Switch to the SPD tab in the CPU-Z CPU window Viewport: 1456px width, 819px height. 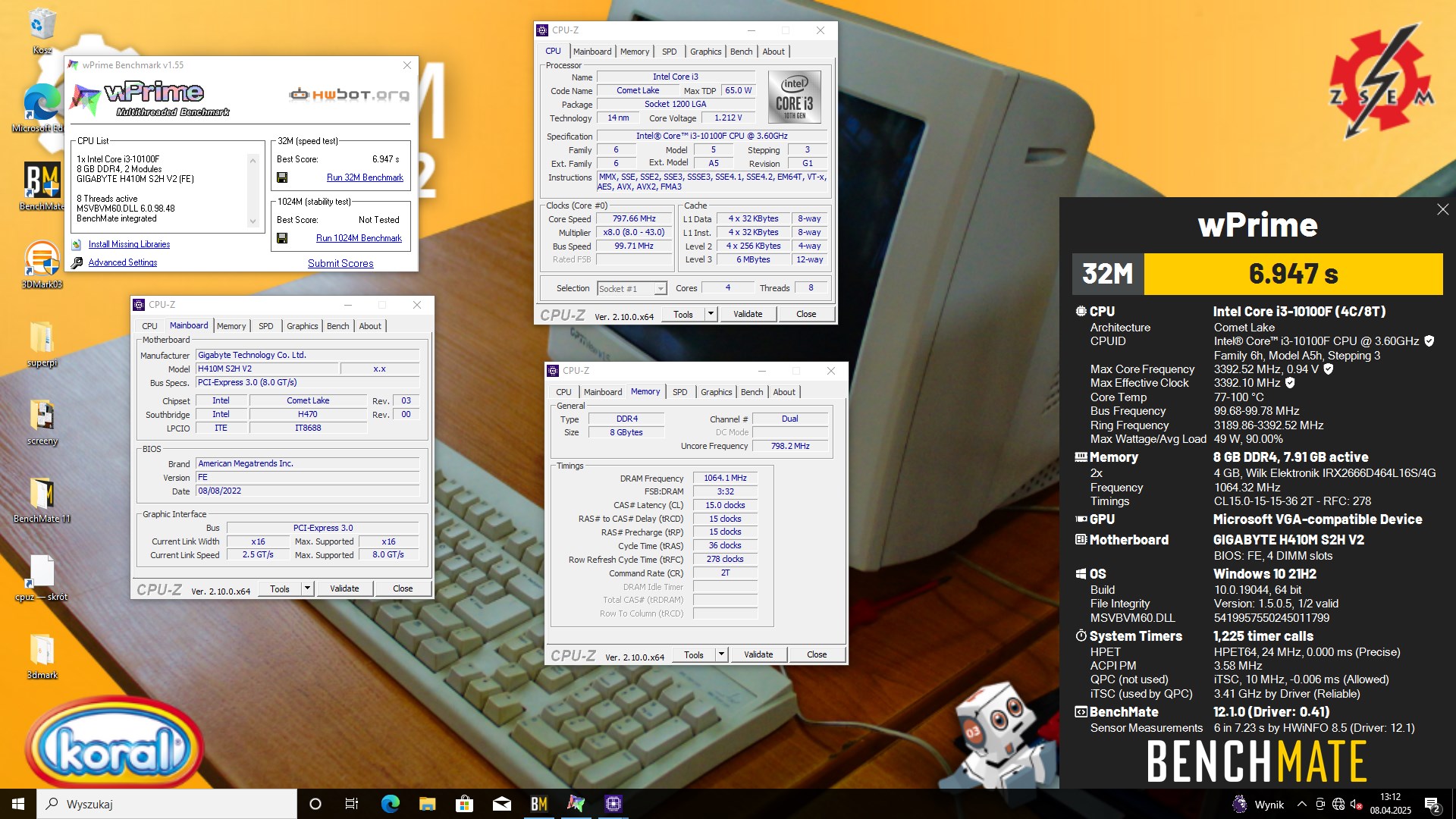tap(669, 52)
